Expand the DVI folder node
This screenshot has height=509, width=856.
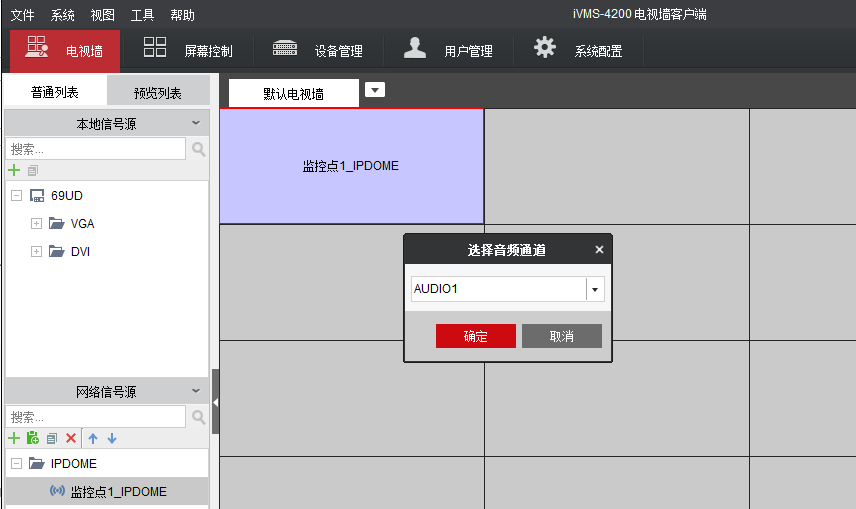coord(36,251)
